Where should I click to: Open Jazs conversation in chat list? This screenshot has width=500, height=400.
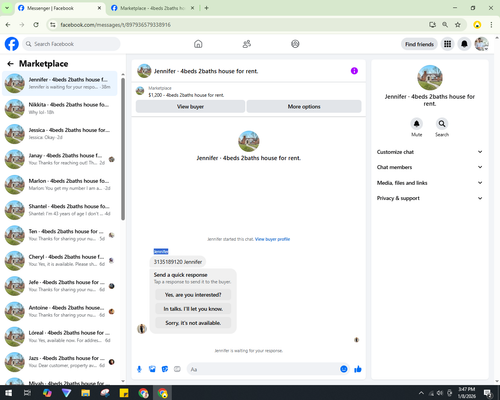click(x=60, y=362)
